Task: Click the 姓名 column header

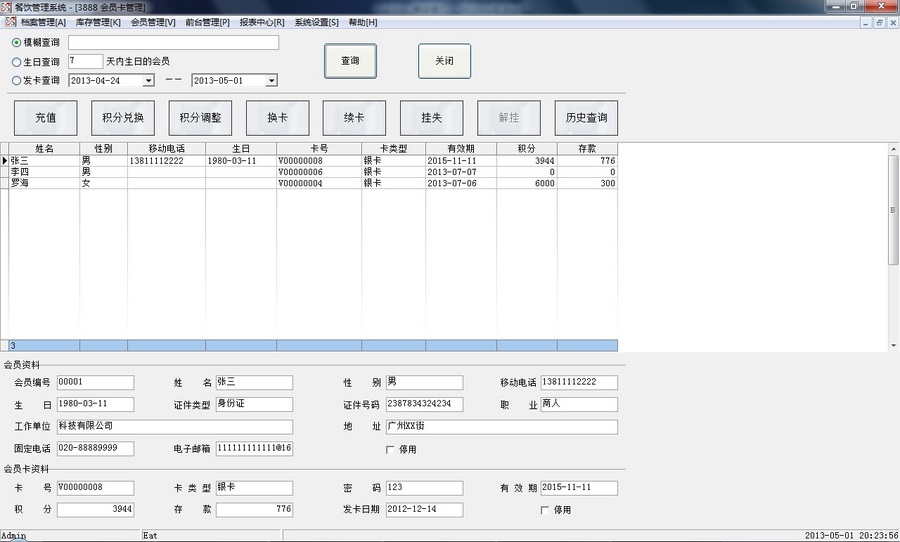Action: click(x=44, y=149)
